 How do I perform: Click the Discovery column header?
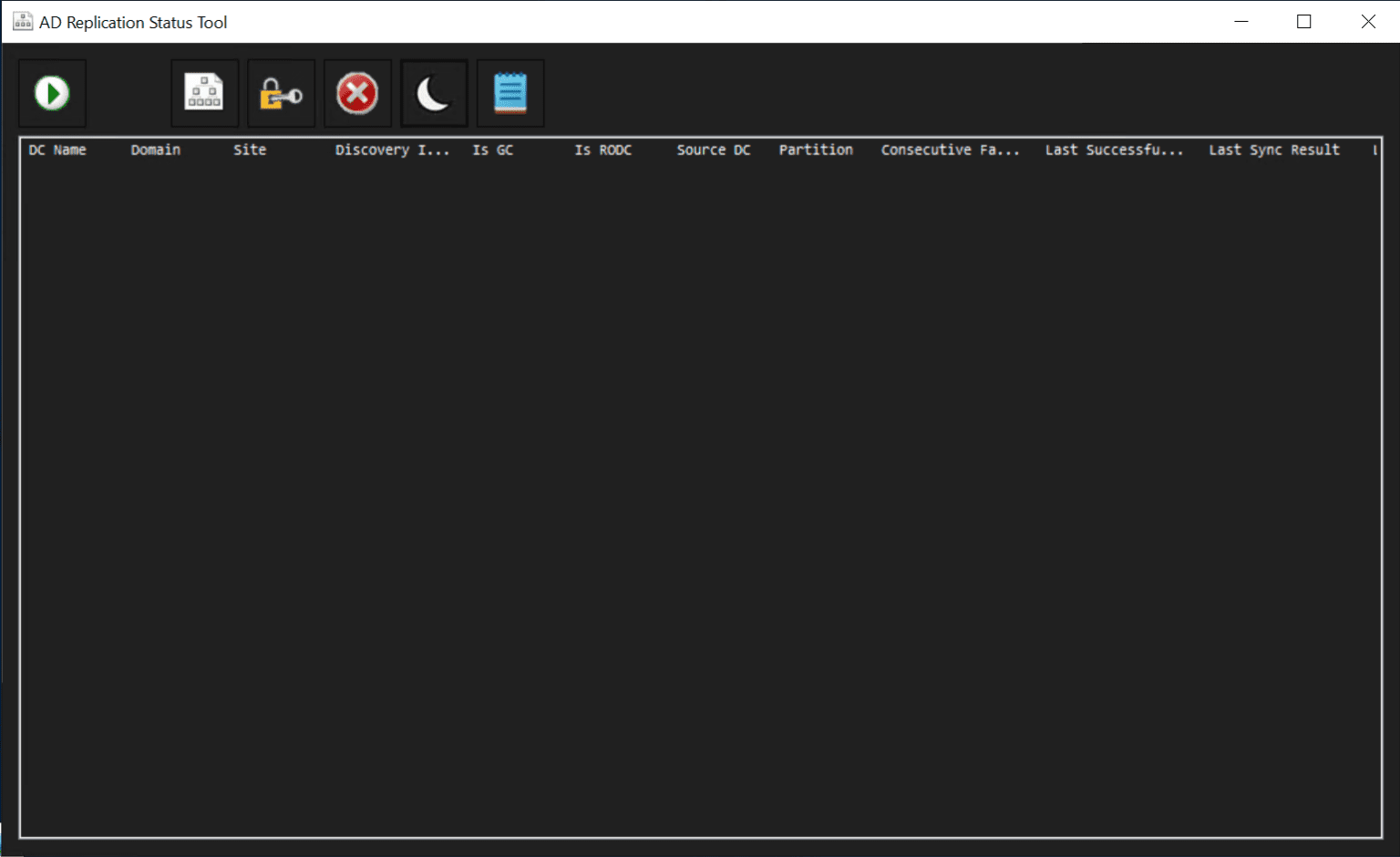coord(392,150)
